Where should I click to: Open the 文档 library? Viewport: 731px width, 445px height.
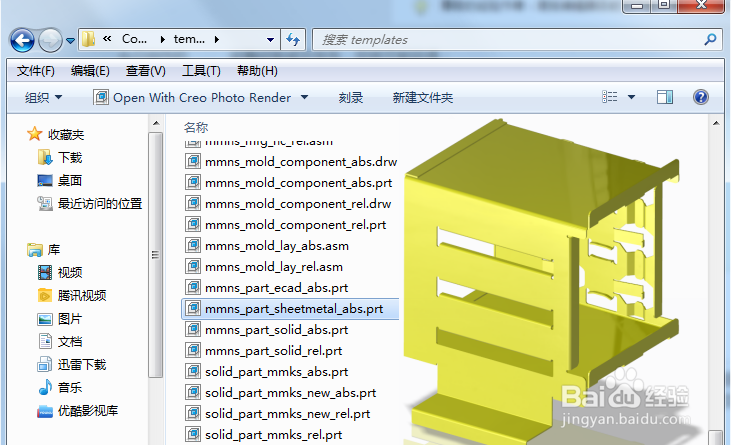pos(60,342)
